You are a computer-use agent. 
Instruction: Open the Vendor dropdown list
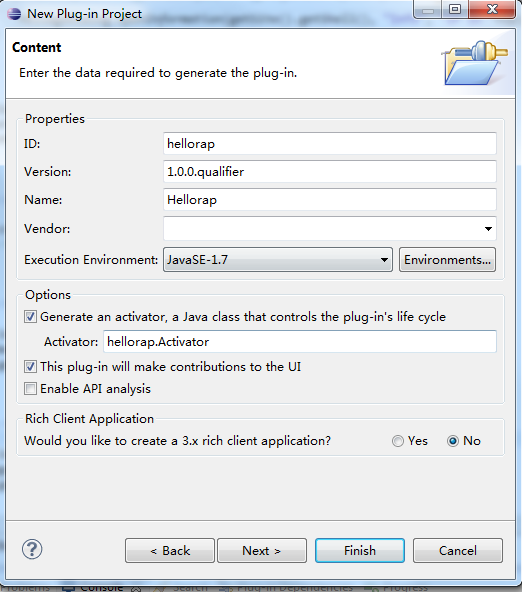point(488,229)
